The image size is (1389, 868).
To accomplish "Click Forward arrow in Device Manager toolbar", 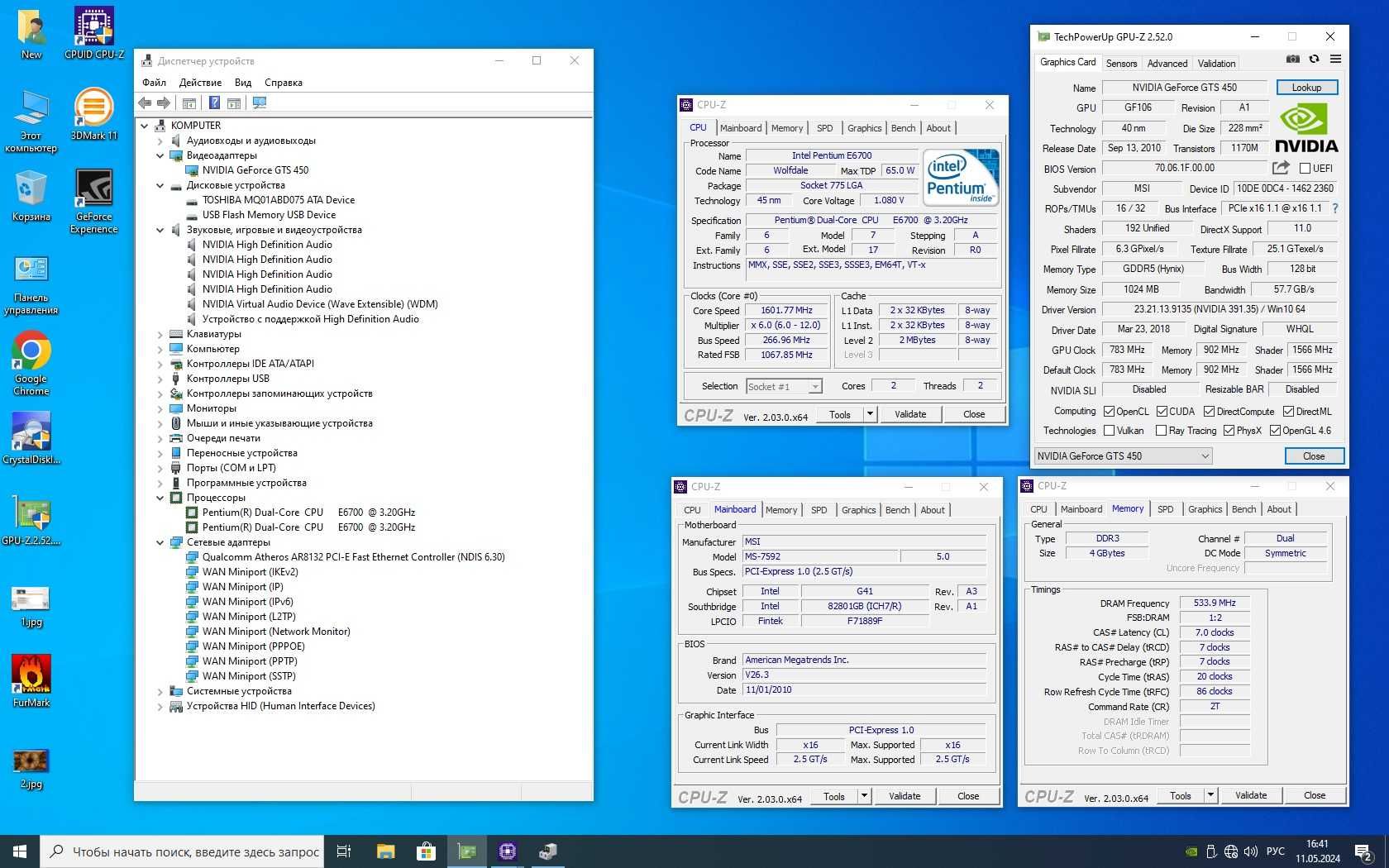I will (164, 103).
